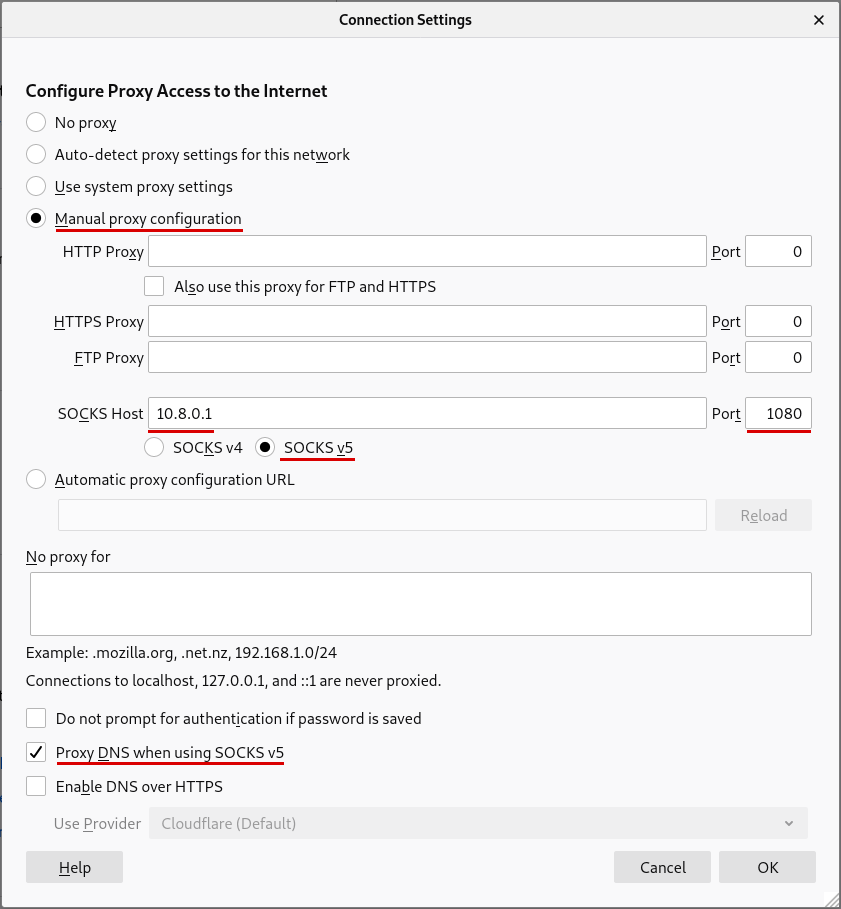Check Do not prompt for authentication option
841x909 pixels.
(36, 719)
